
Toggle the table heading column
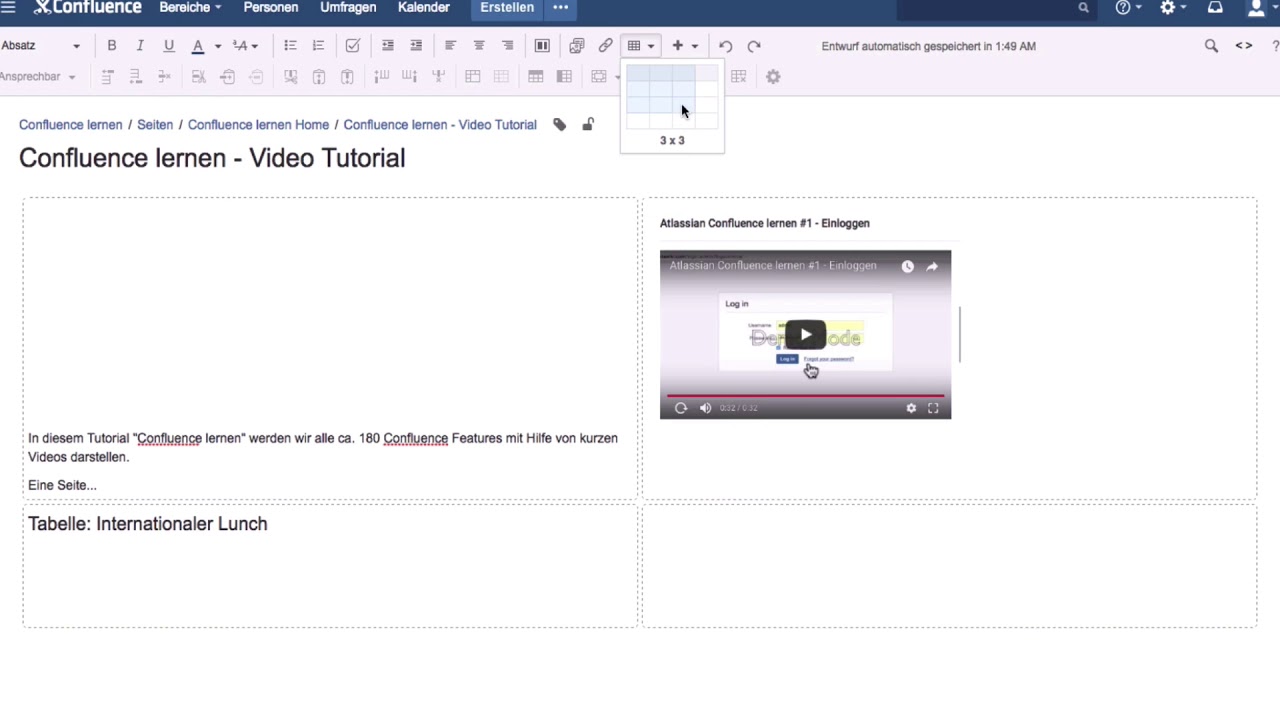pos(564,77)
